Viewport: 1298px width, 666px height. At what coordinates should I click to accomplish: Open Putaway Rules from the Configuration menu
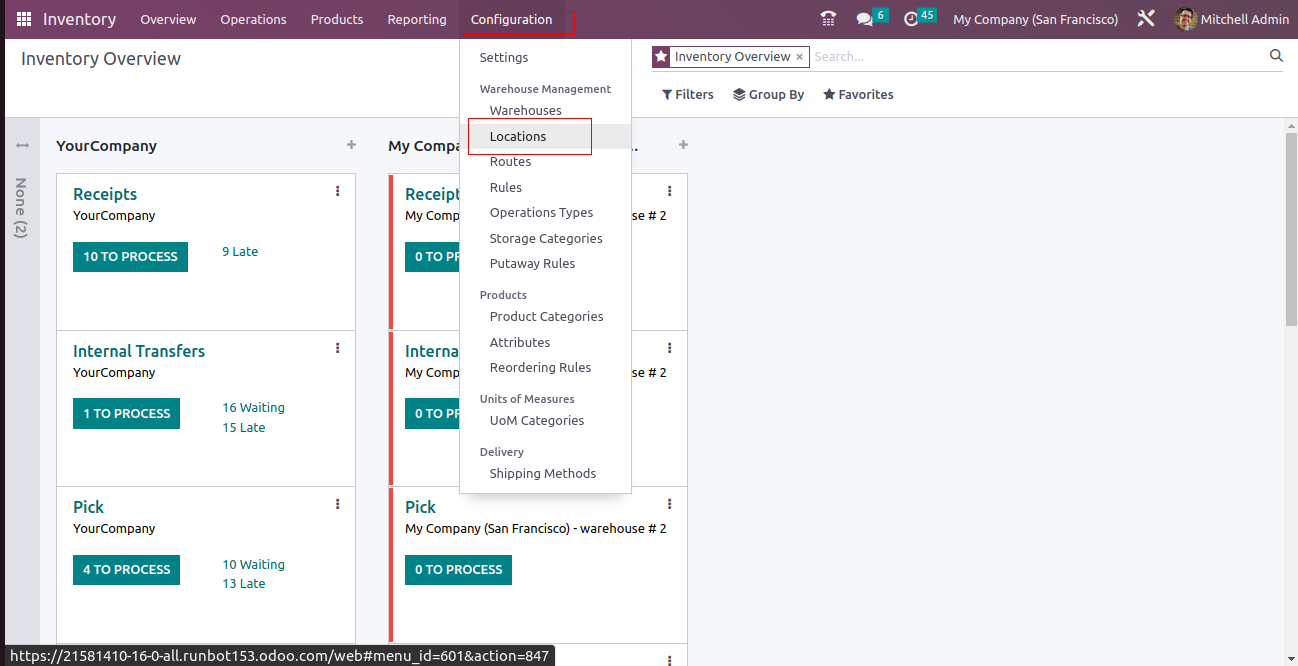point(532,264)
